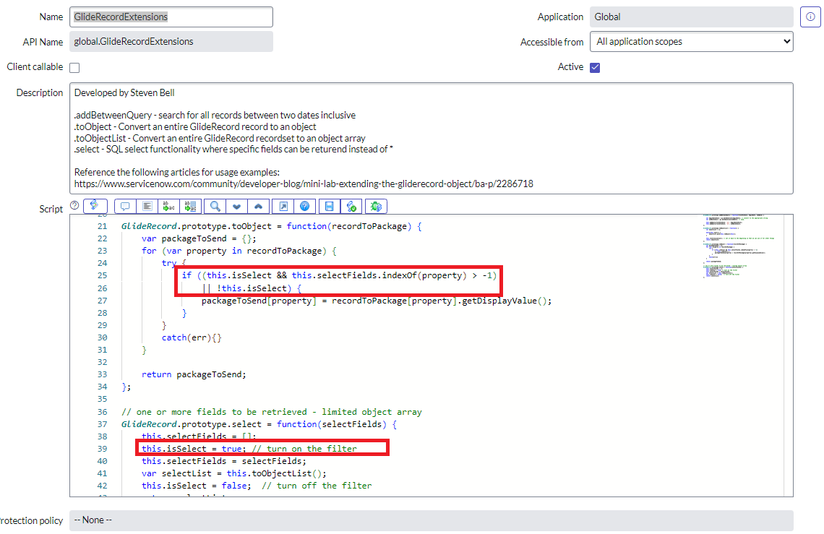
Task: Click the servicenow.com community URL text
Action: pyautogui.click(x=304, y=184)
